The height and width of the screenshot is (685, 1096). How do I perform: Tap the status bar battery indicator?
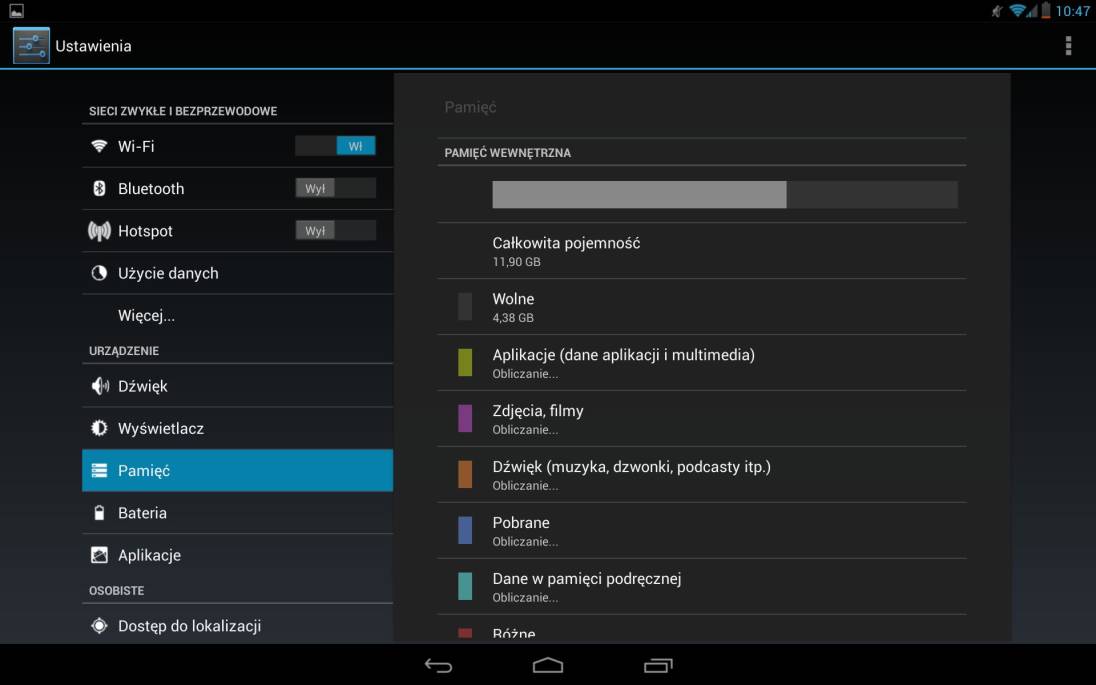pyautogui.click(x=1046, y=10)
